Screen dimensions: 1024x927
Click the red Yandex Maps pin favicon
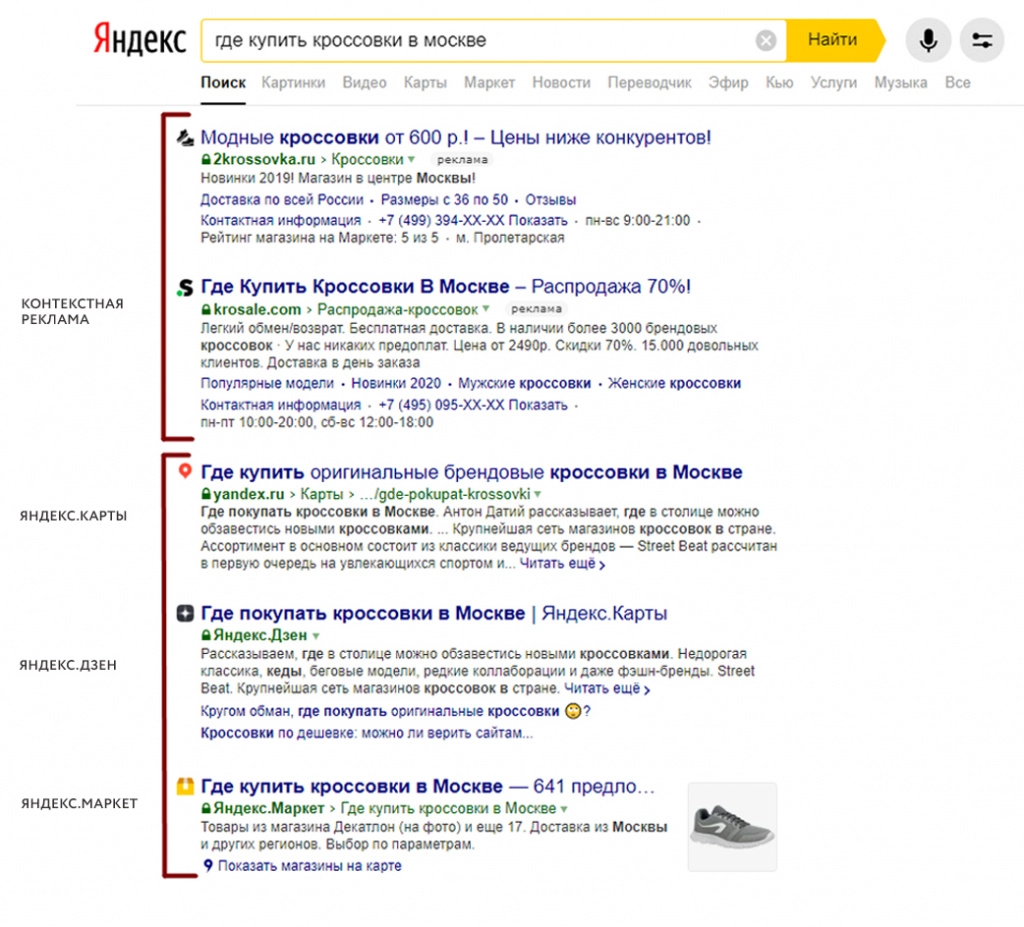(x=185, y=471)
